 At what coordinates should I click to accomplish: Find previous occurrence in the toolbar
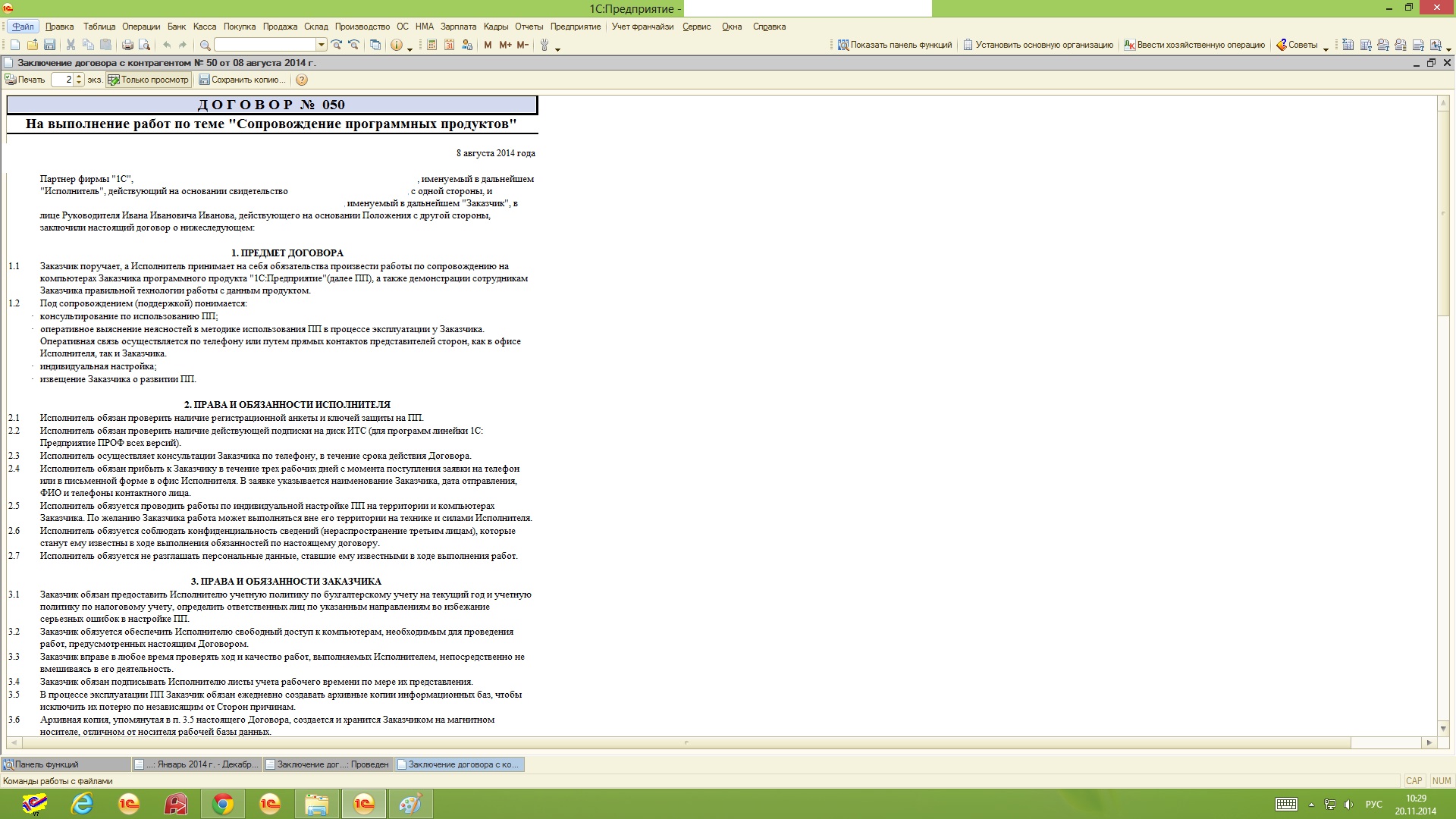click(353, 45)
